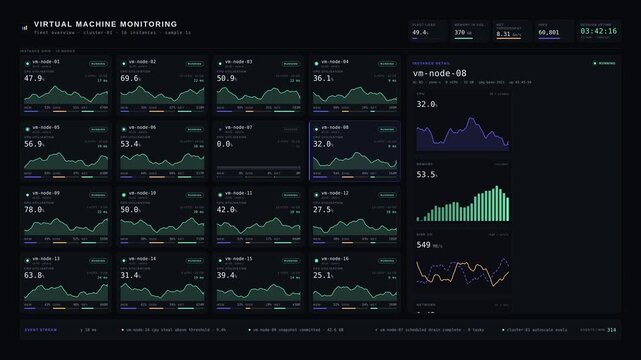Click the 69.6% CPU value on vm-node-02
Image resolution: width=641 pixels, height=360 pixels.
click(x=131, y=78)
